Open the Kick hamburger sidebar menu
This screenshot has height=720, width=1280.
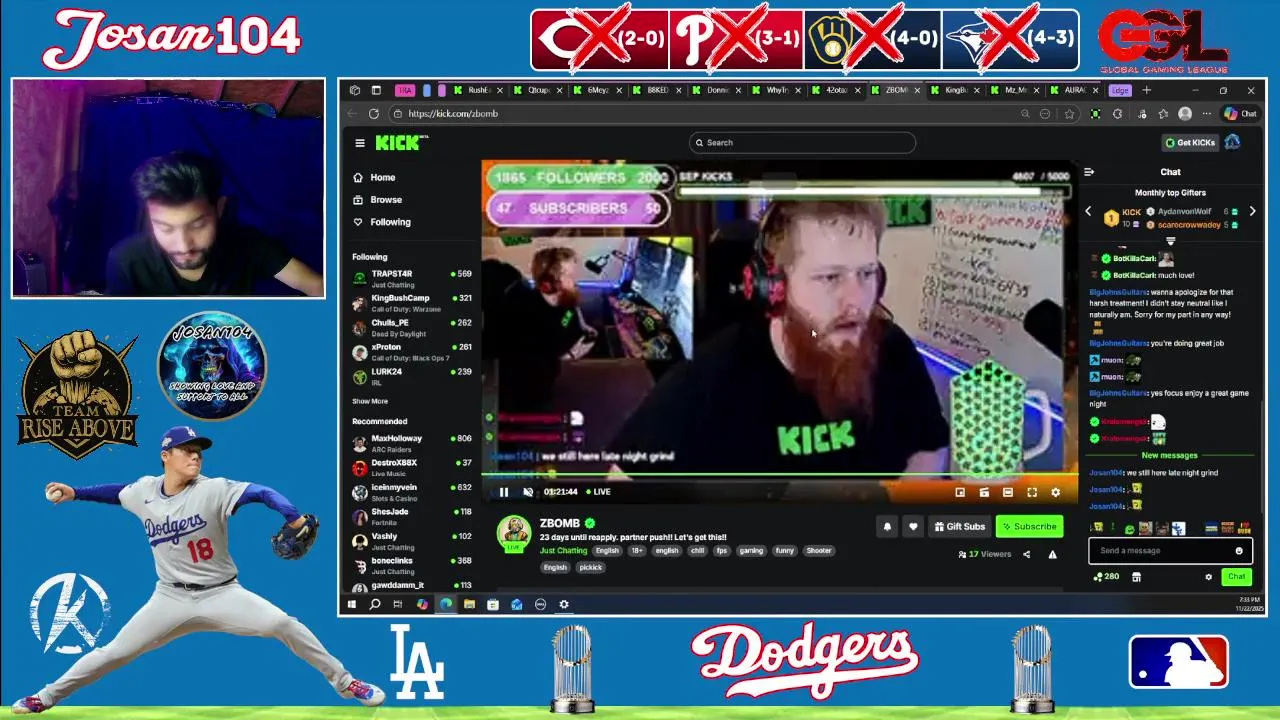tap(360, 143)
